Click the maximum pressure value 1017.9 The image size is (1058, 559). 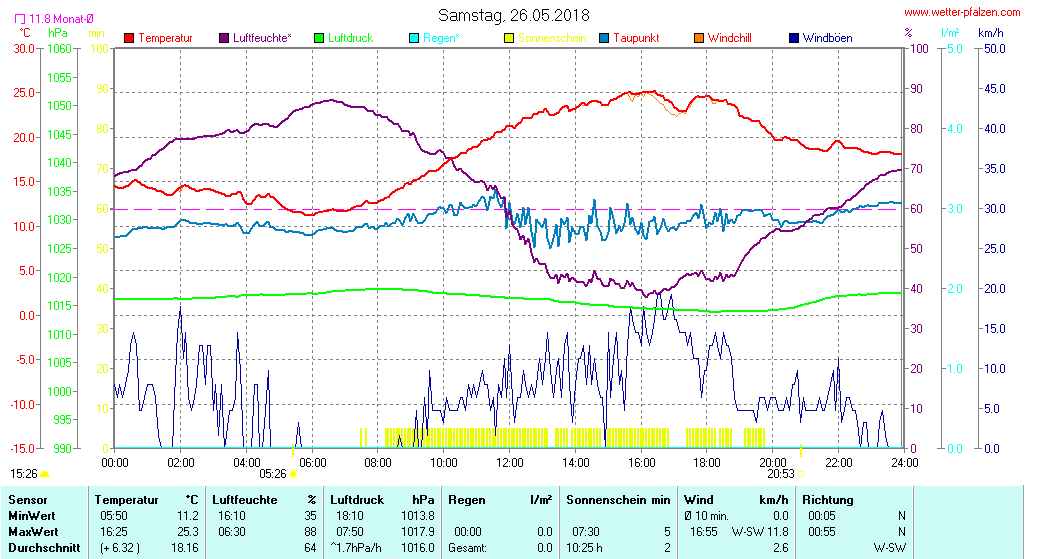coord(418,532)
